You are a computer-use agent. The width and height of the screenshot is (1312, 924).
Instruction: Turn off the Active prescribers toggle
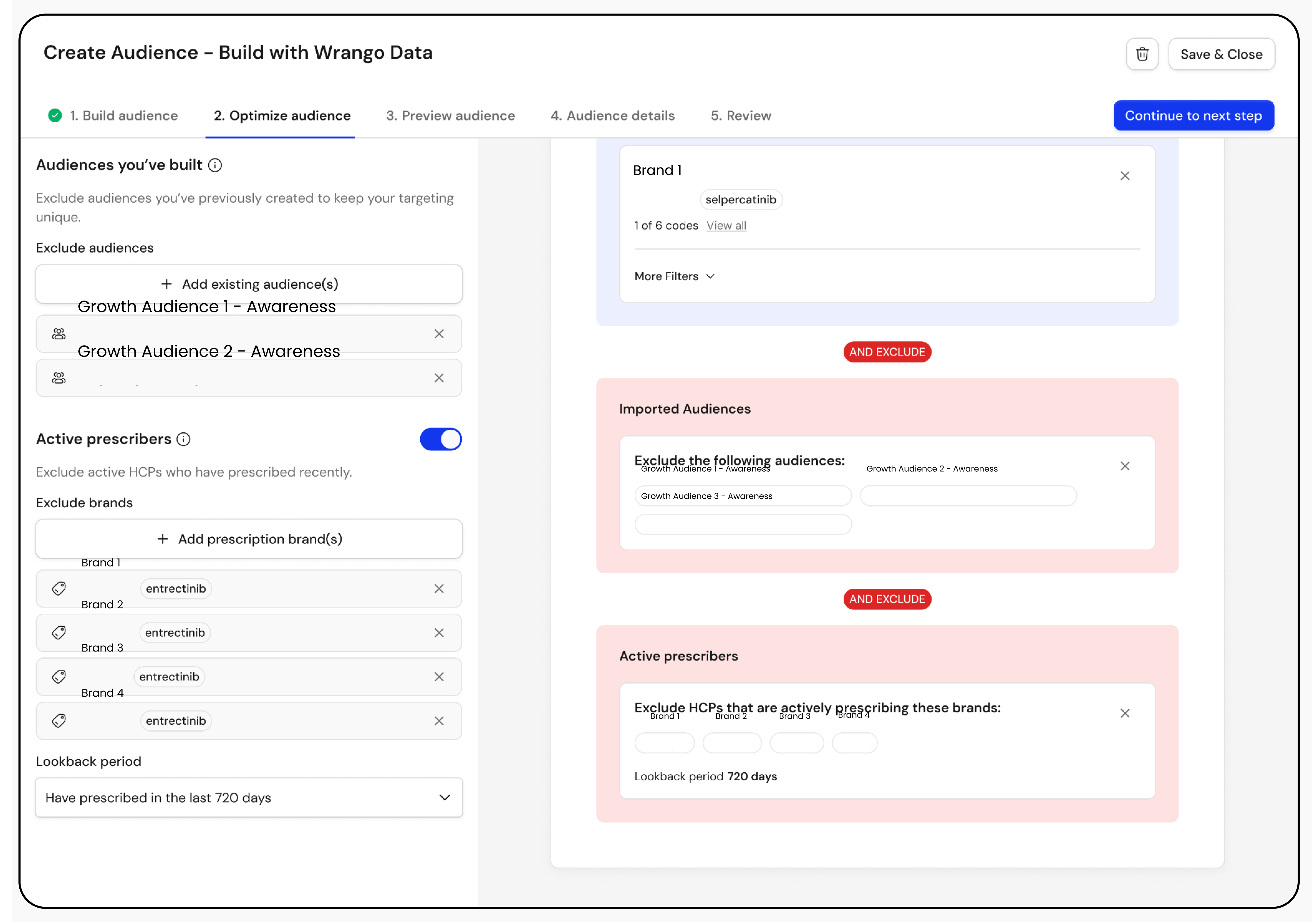(x=441, y=439)
